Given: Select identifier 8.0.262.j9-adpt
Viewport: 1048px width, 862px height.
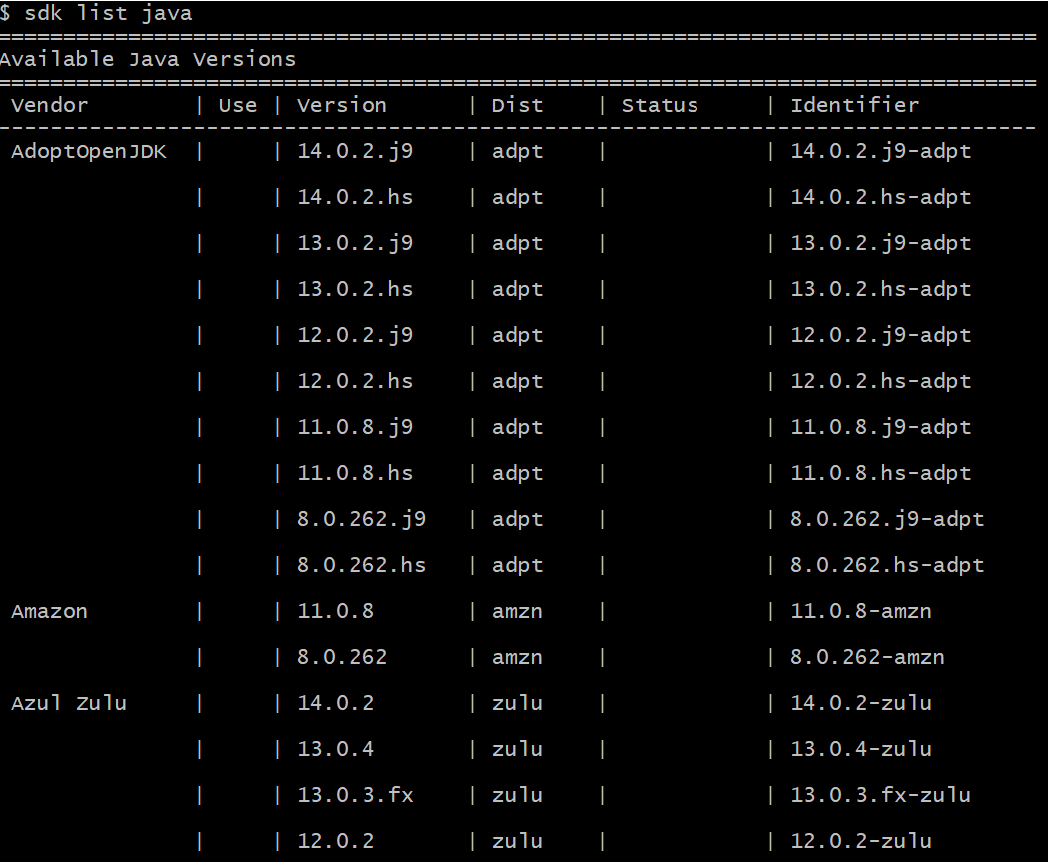Looking at the screenshot, I should (x=888, y=519).
